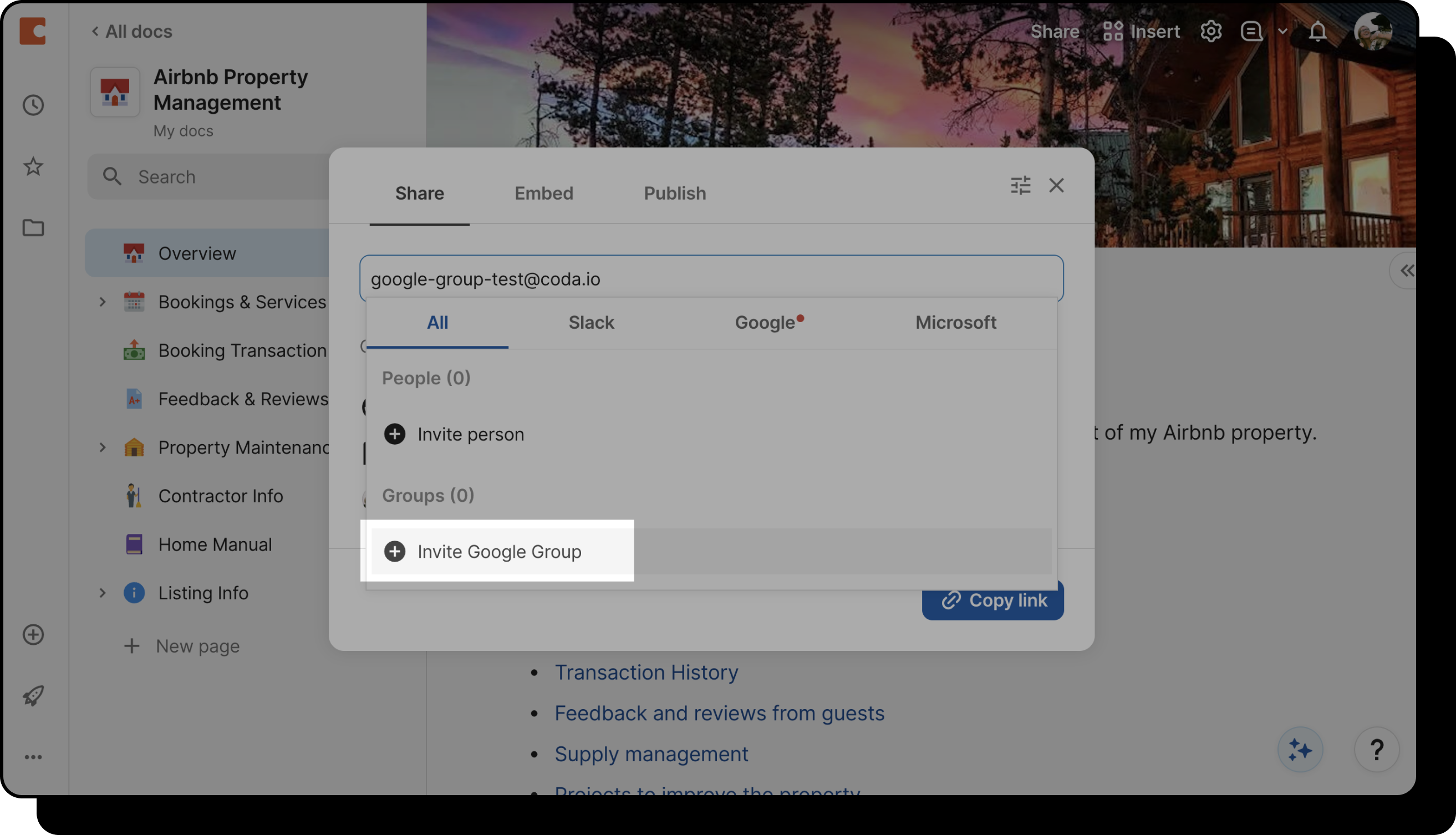Select the Slack tab in suggestions

(x=590, y=322)
